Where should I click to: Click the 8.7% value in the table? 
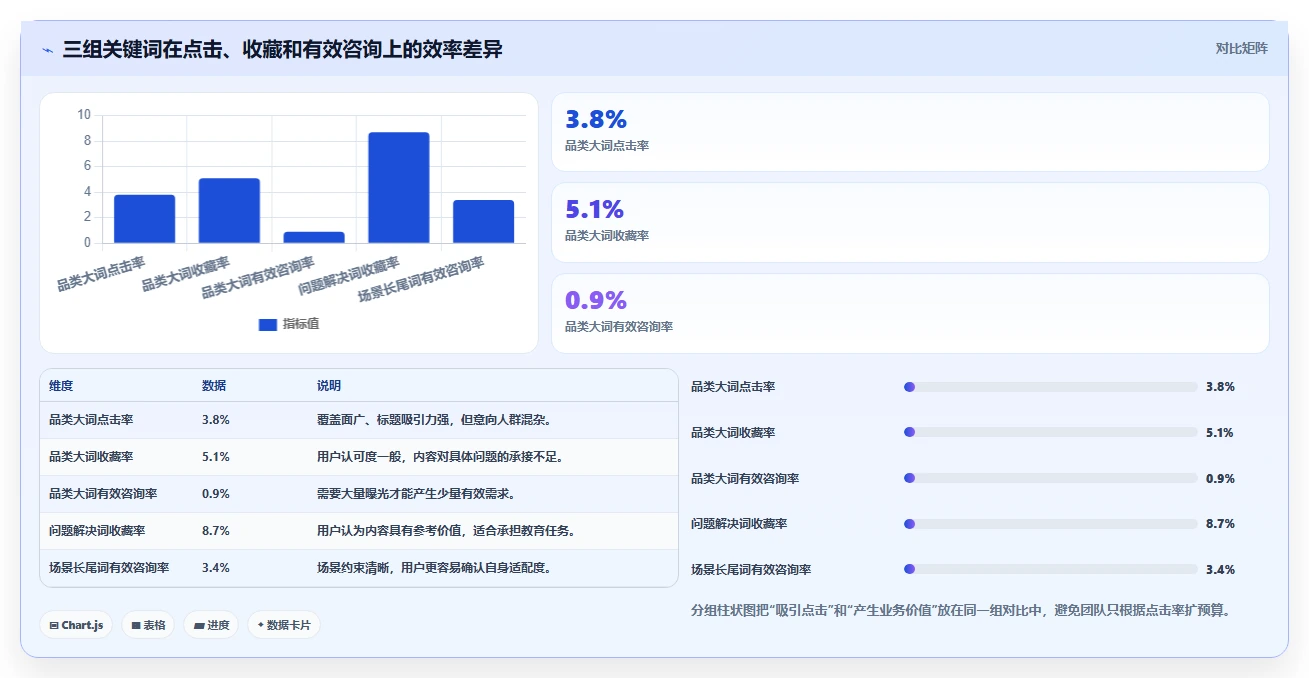(216, 531)
